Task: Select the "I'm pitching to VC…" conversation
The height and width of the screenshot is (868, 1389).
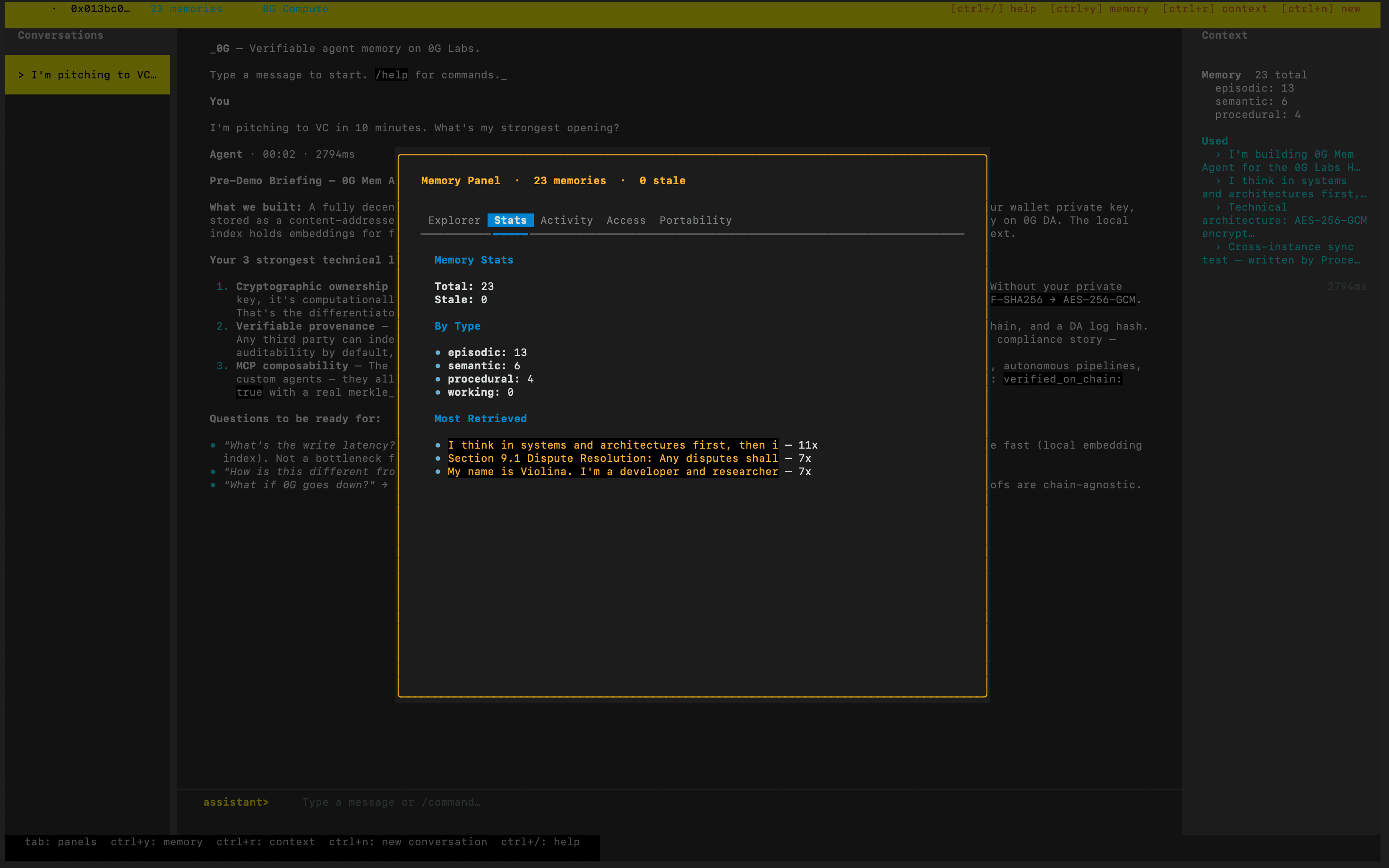Action: [x=87, y=75]
